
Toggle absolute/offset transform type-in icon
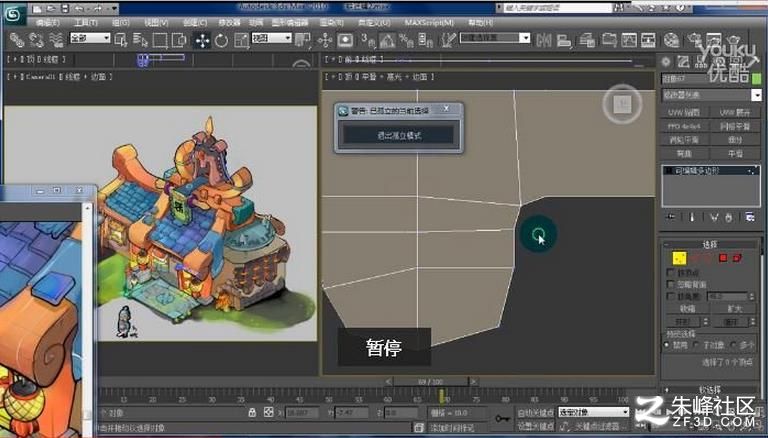click(x=268, y=412)
